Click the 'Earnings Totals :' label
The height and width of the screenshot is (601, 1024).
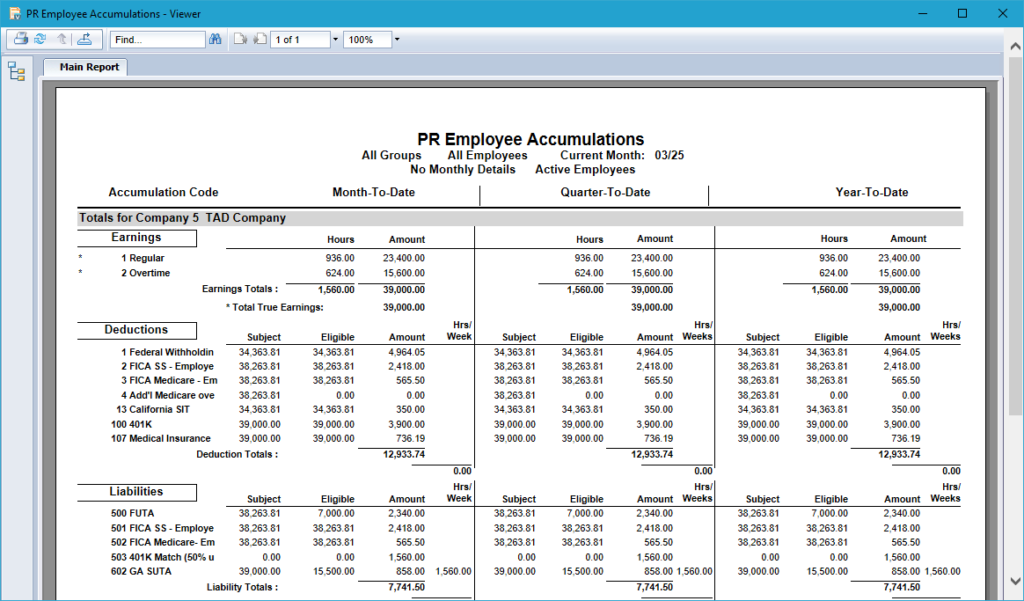click(x=240, y=289)
